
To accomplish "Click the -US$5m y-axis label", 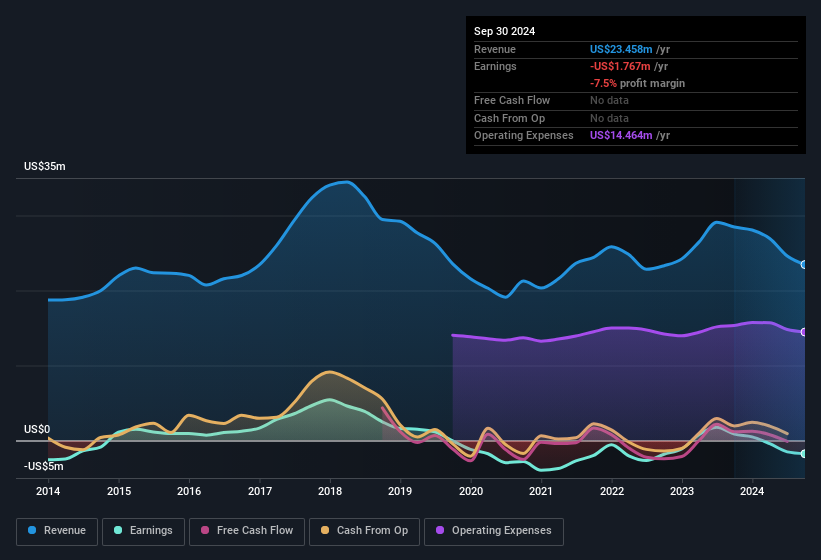I will tap(43, 466).
